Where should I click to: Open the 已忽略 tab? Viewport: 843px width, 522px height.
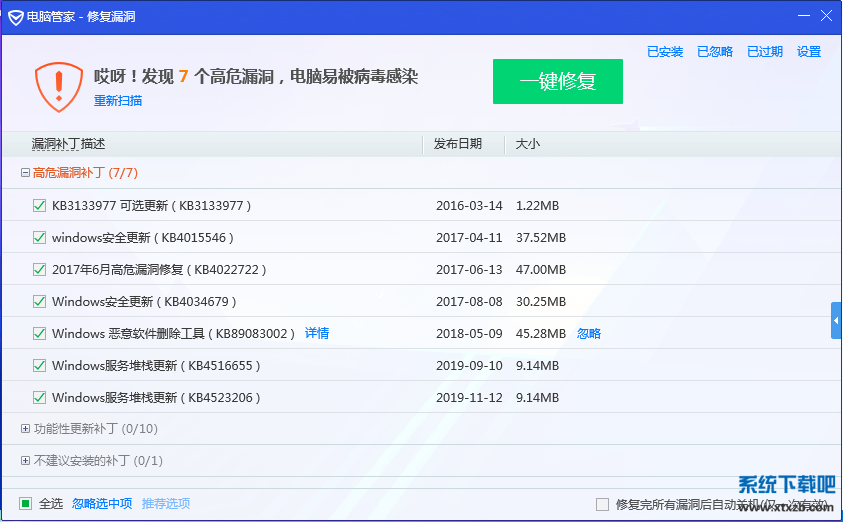715,52
